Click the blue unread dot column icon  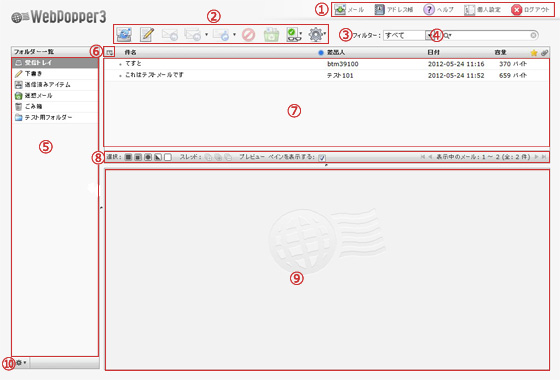(321, 53)
